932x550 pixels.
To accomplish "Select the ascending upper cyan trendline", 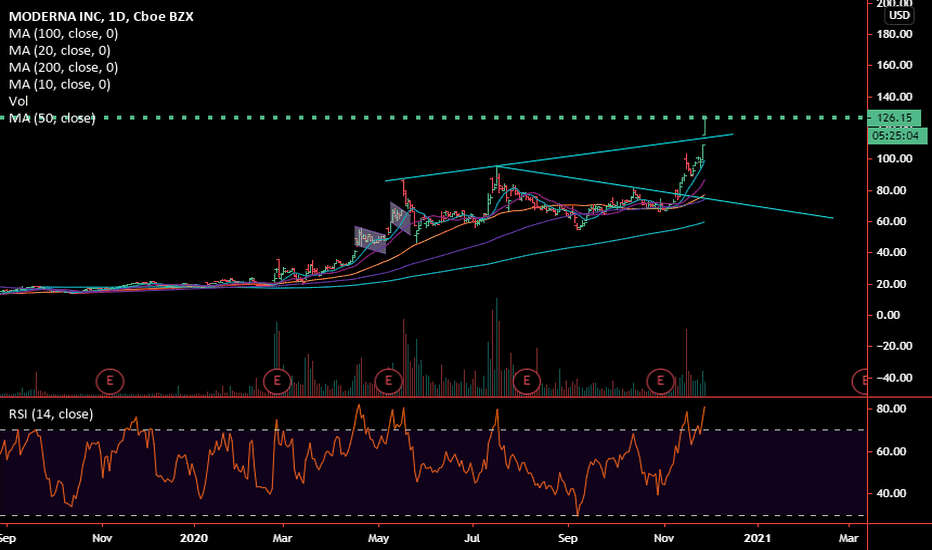I will (559, 158).
